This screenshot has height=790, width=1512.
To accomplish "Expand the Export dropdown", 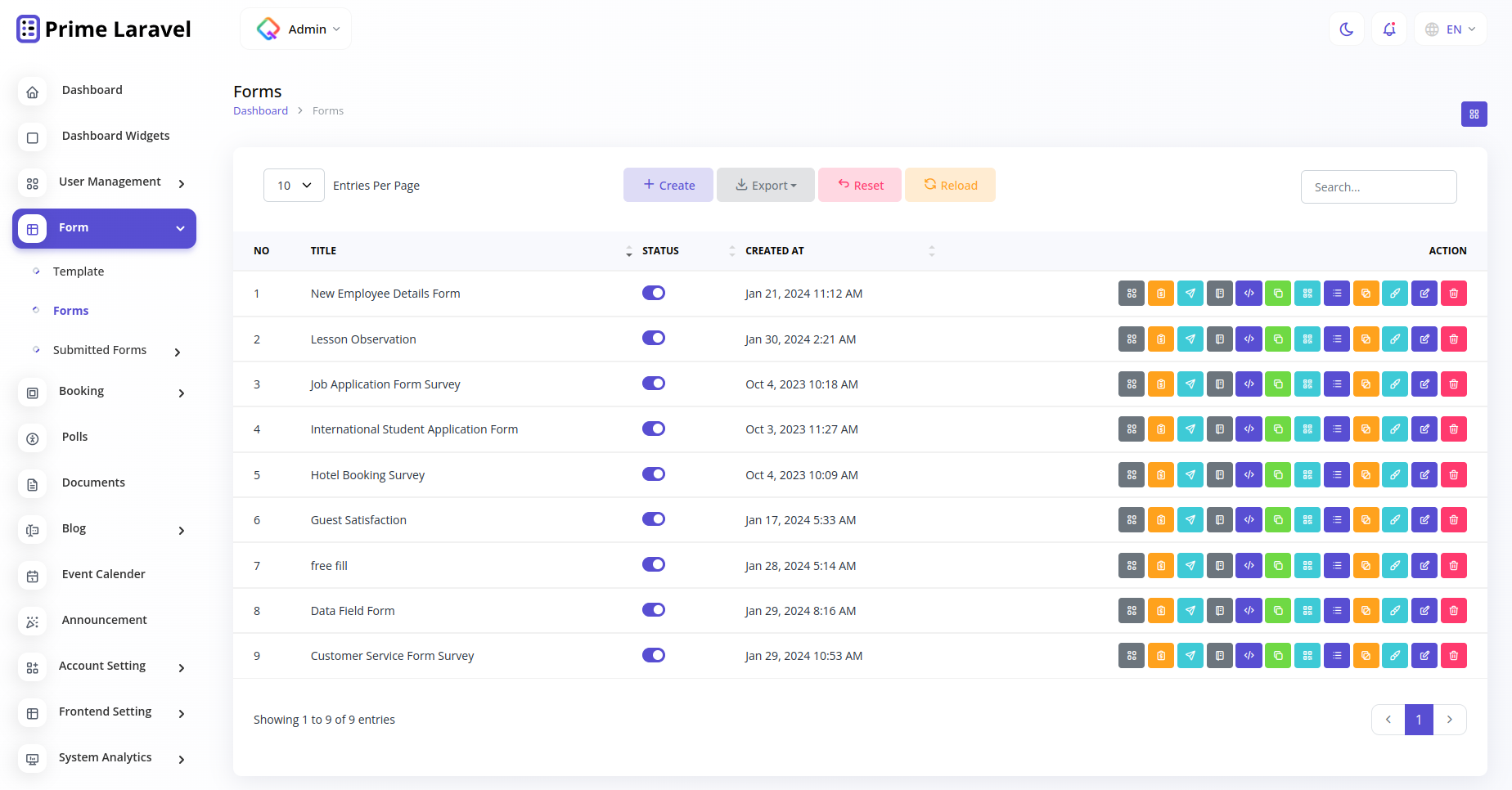I will 765,185.
